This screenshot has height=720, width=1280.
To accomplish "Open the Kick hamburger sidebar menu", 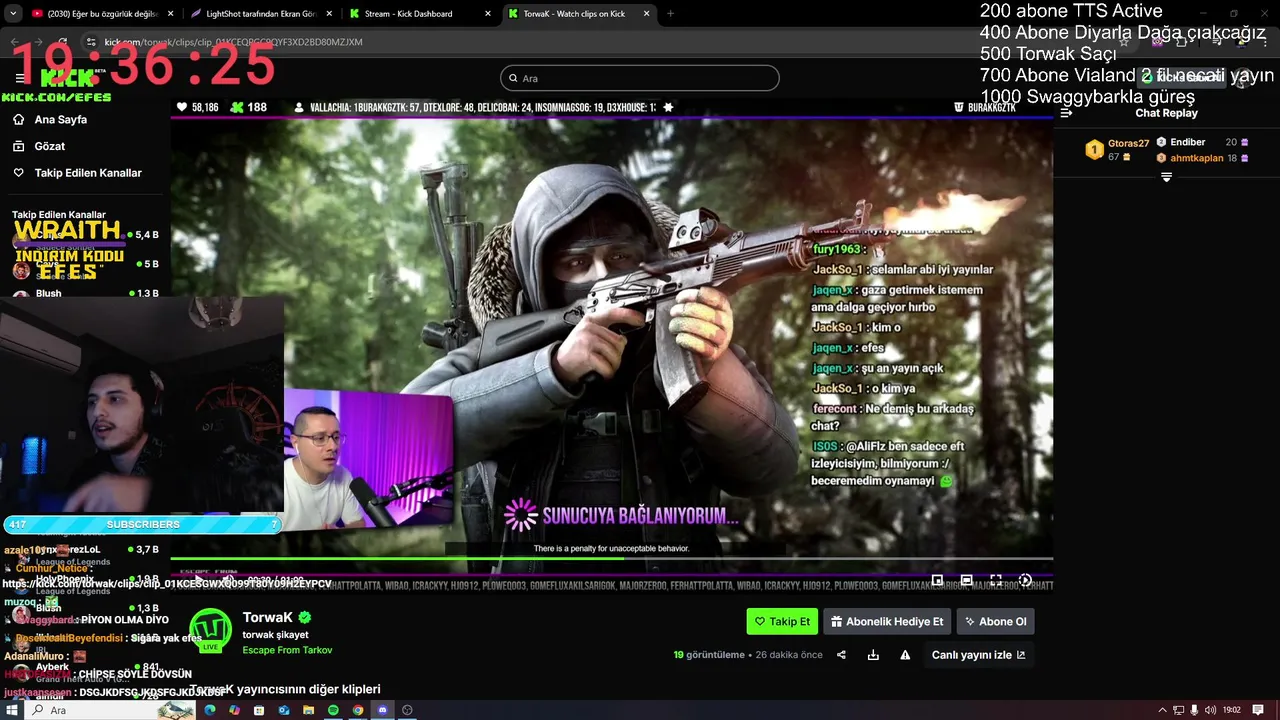I will [20, 78].
